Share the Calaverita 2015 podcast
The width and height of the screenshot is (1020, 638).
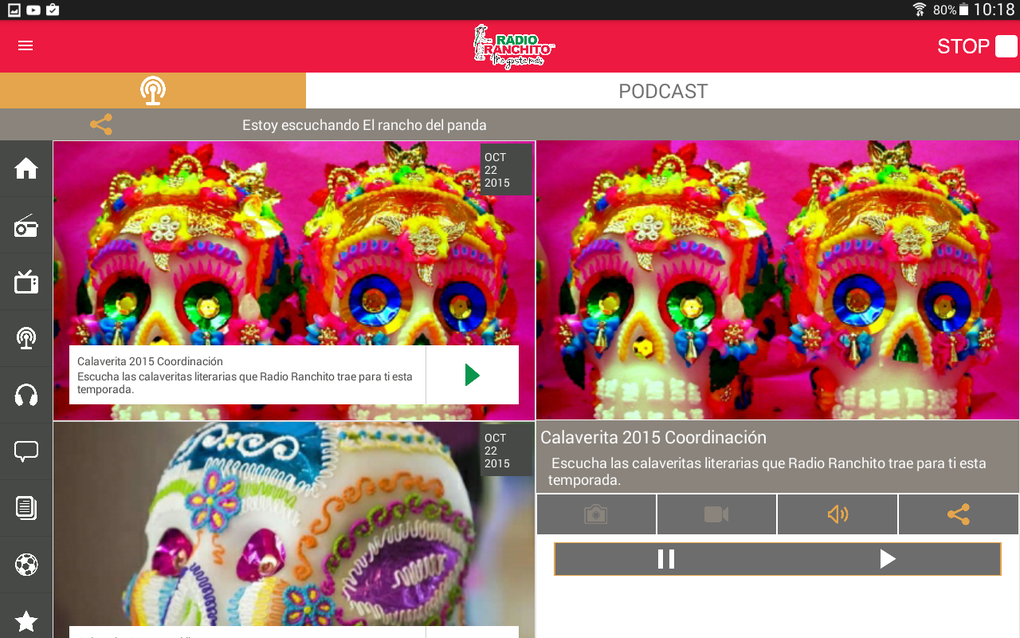958,514
